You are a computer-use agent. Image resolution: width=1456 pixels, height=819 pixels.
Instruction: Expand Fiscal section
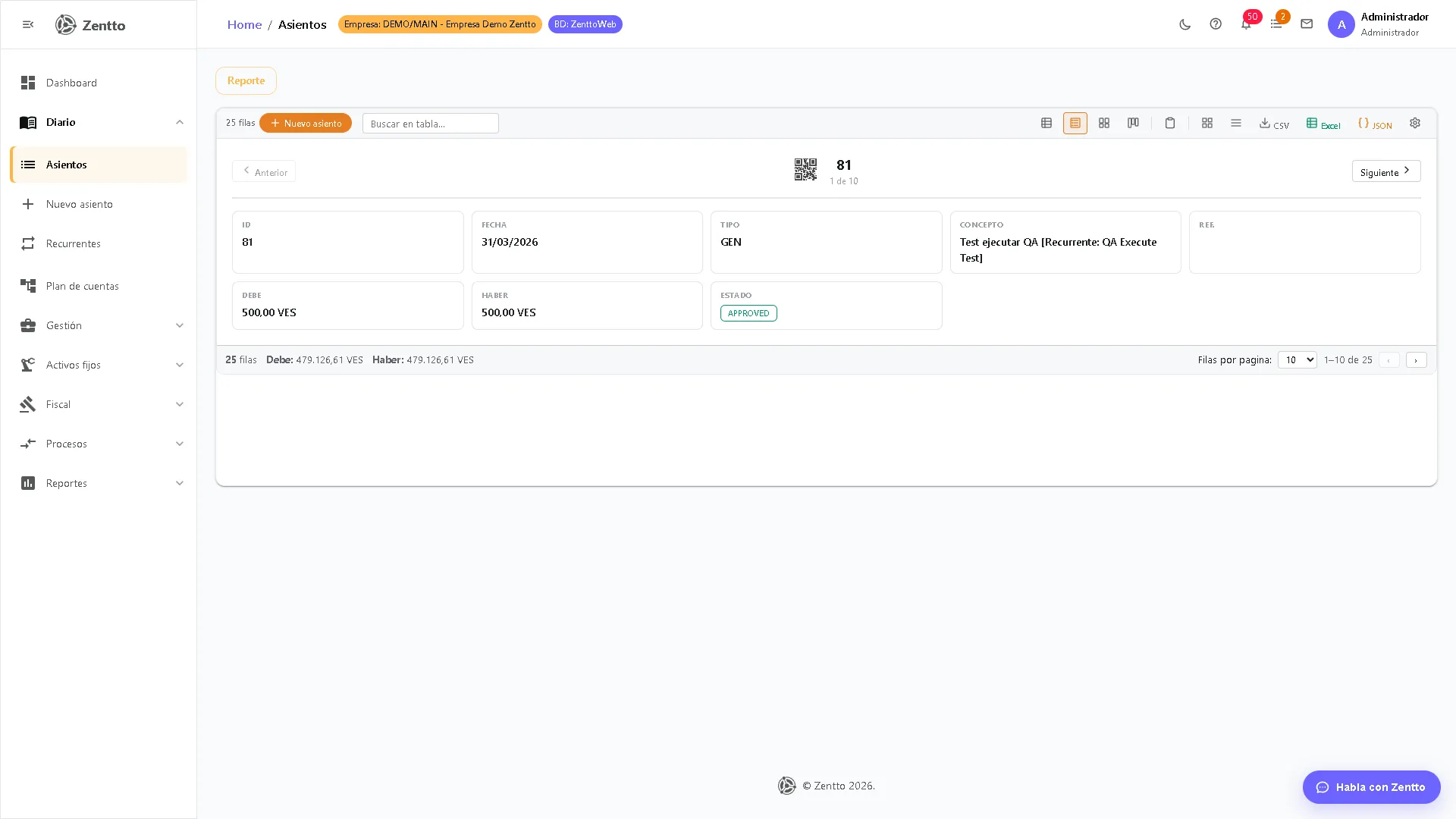click(99, 404)
